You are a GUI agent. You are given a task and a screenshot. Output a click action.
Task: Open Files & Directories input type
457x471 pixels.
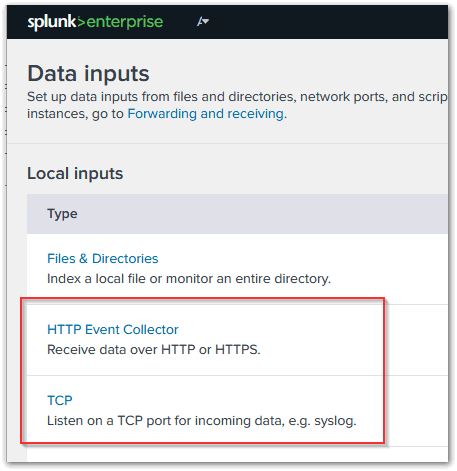(x=103, y=259)
